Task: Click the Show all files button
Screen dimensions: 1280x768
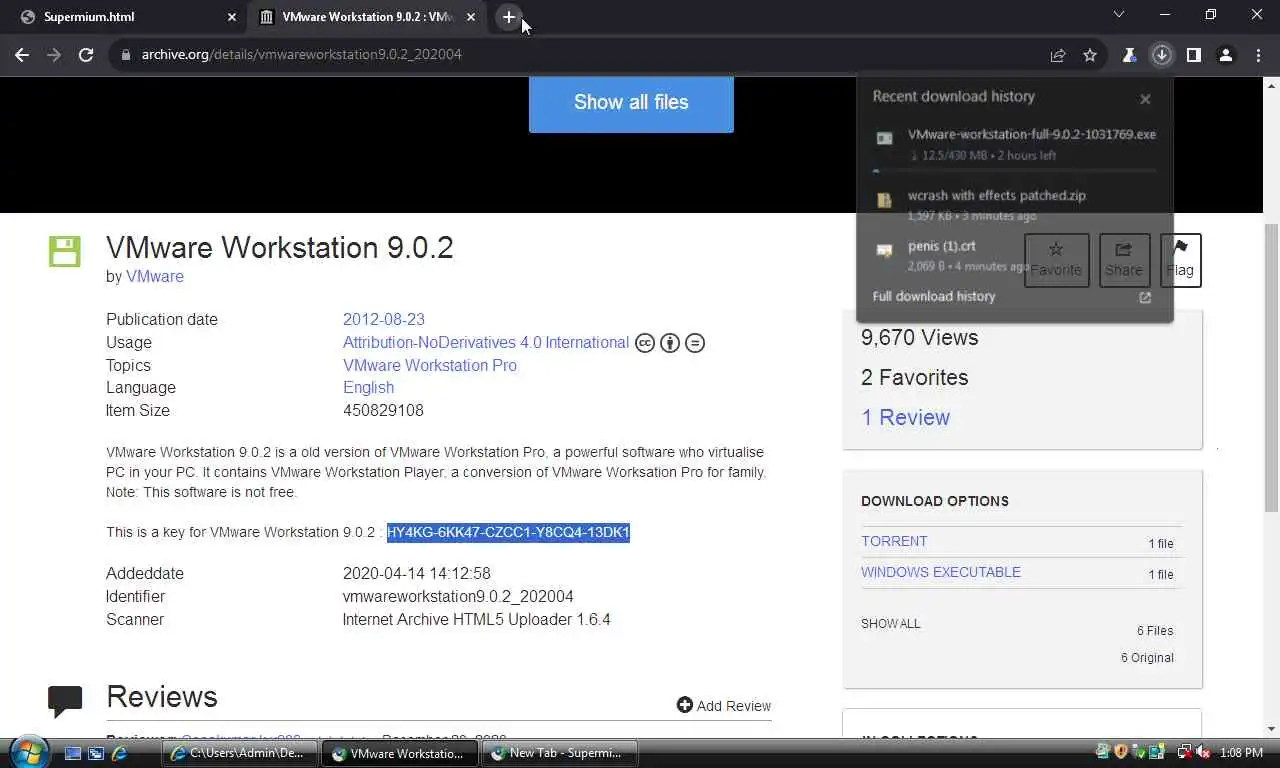Action: click(631, 102)
